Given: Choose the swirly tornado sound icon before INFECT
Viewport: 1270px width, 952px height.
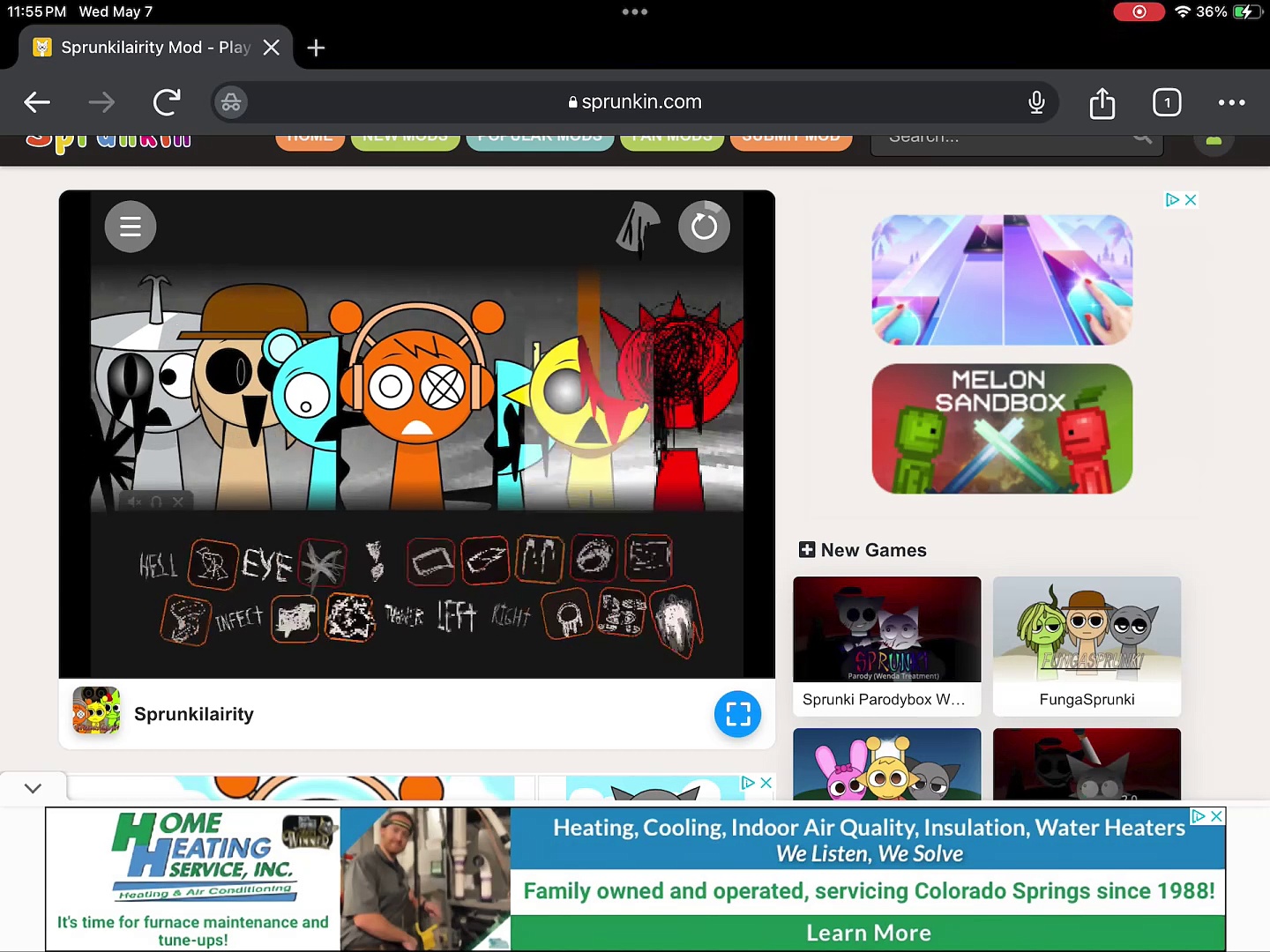Looking at the screenshot, I should pos(185,620).
